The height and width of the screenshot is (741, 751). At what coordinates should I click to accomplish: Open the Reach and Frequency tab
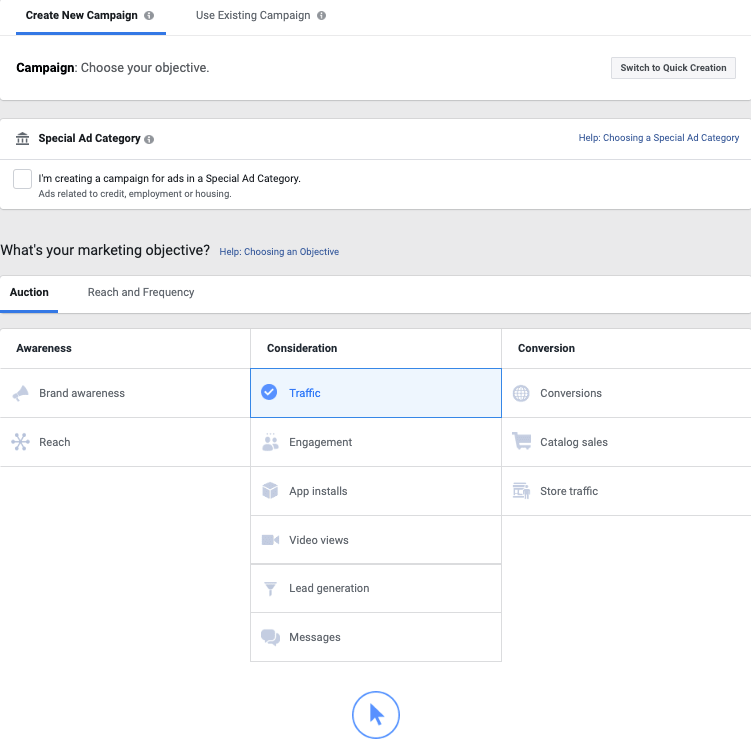(141, 293)
